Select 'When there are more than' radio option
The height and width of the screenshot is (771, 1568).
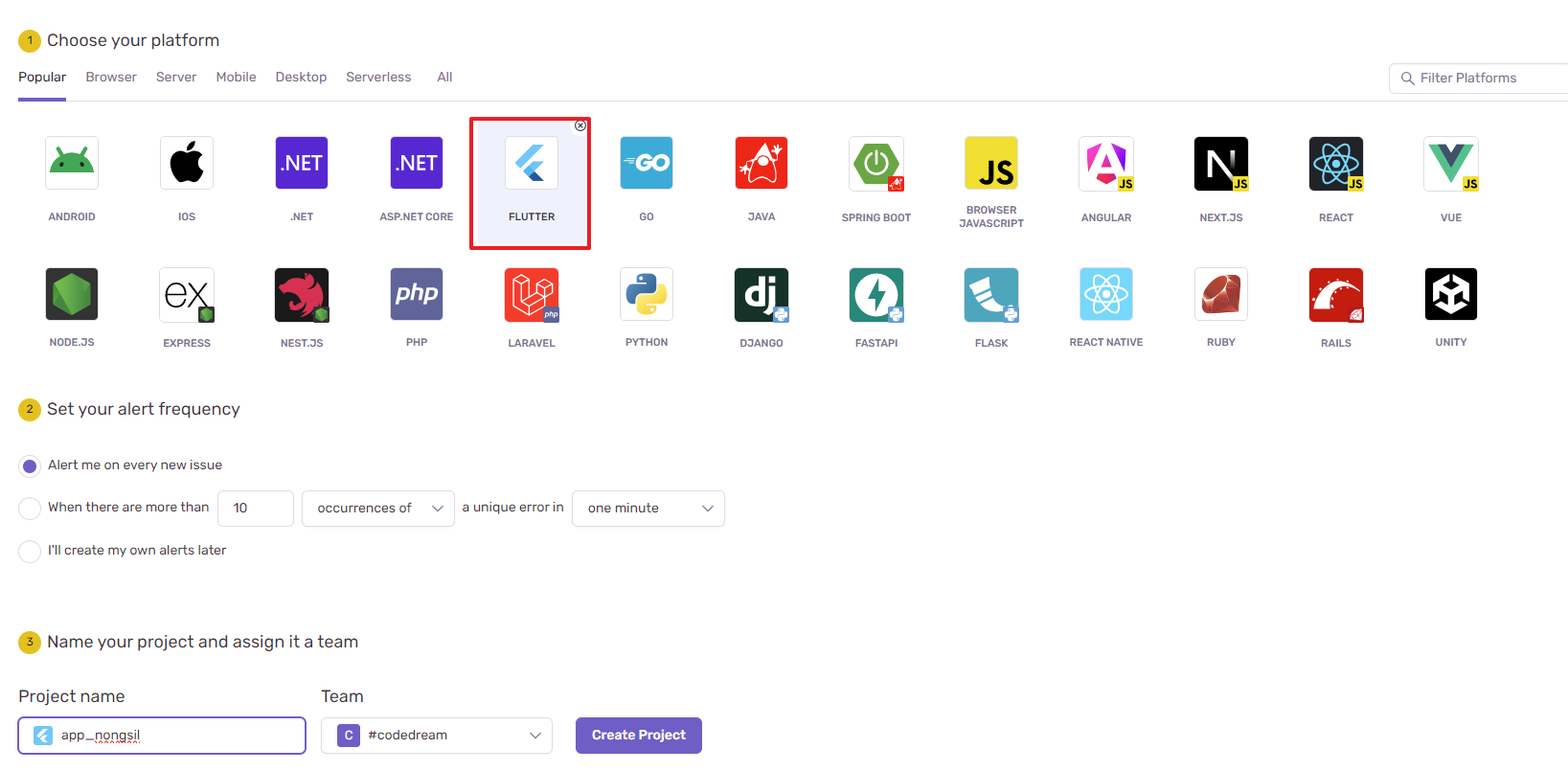30,508
